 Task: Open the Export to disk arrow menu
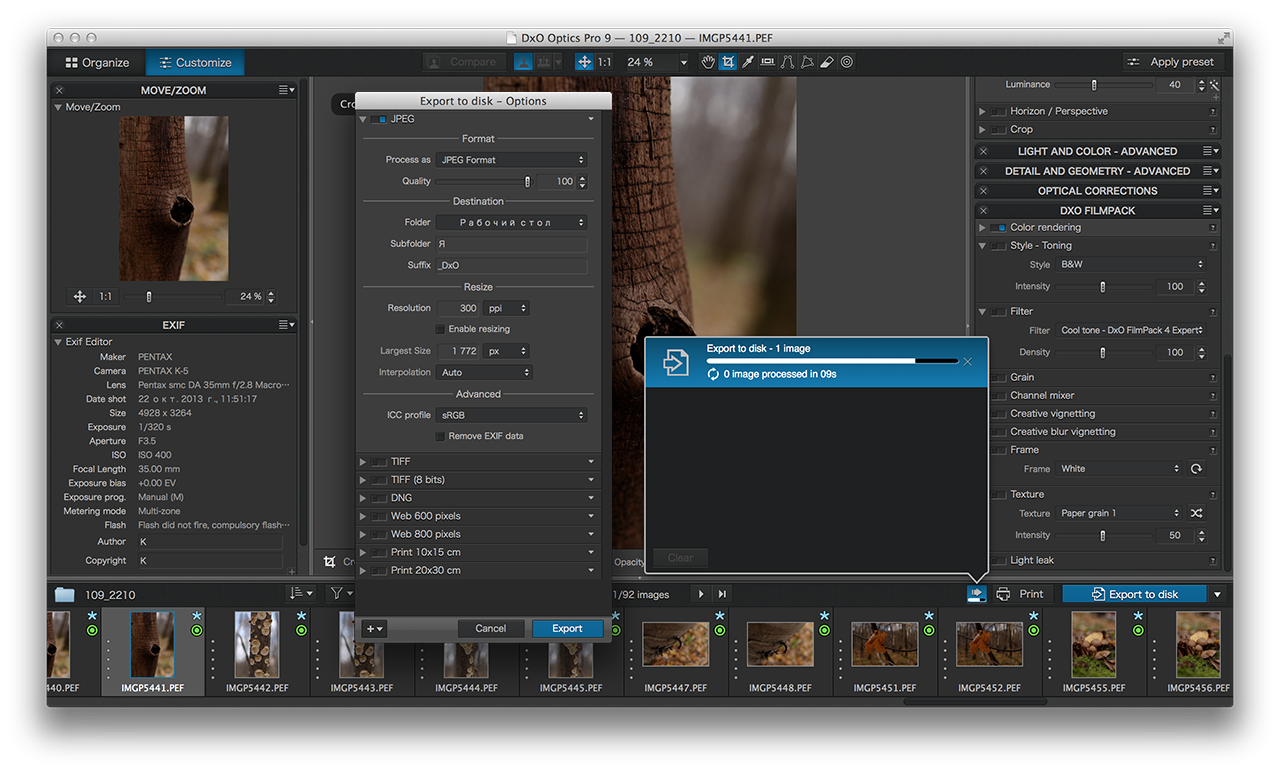click(x=1217, y=594)
